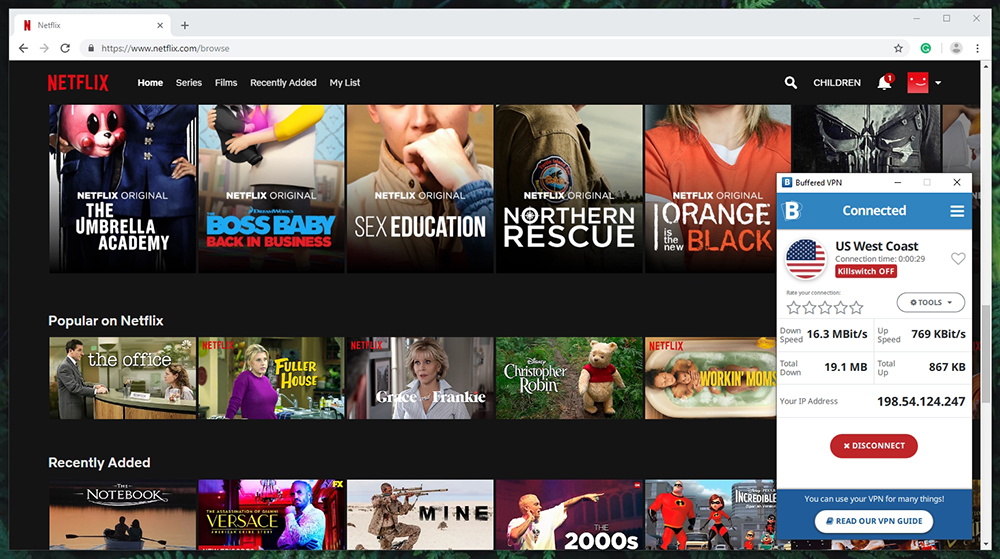Close the Buffered VPN window
The width and height of the screenshot is (1000, 559).
tap(957, 183)
